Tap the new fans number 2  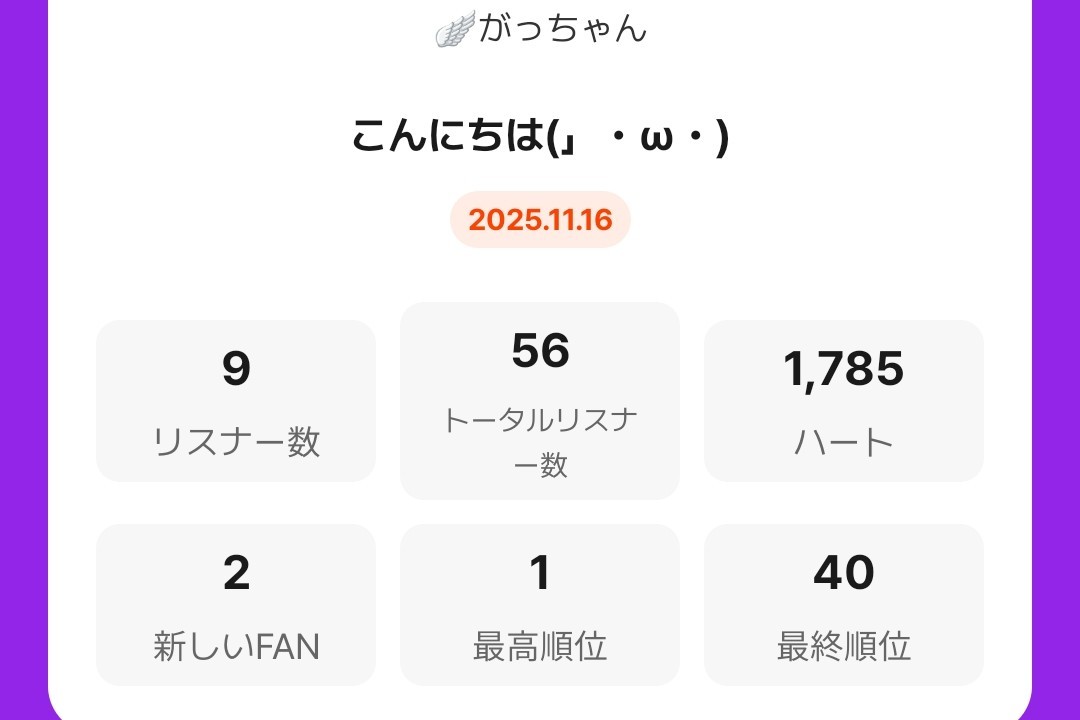[236, 573]
